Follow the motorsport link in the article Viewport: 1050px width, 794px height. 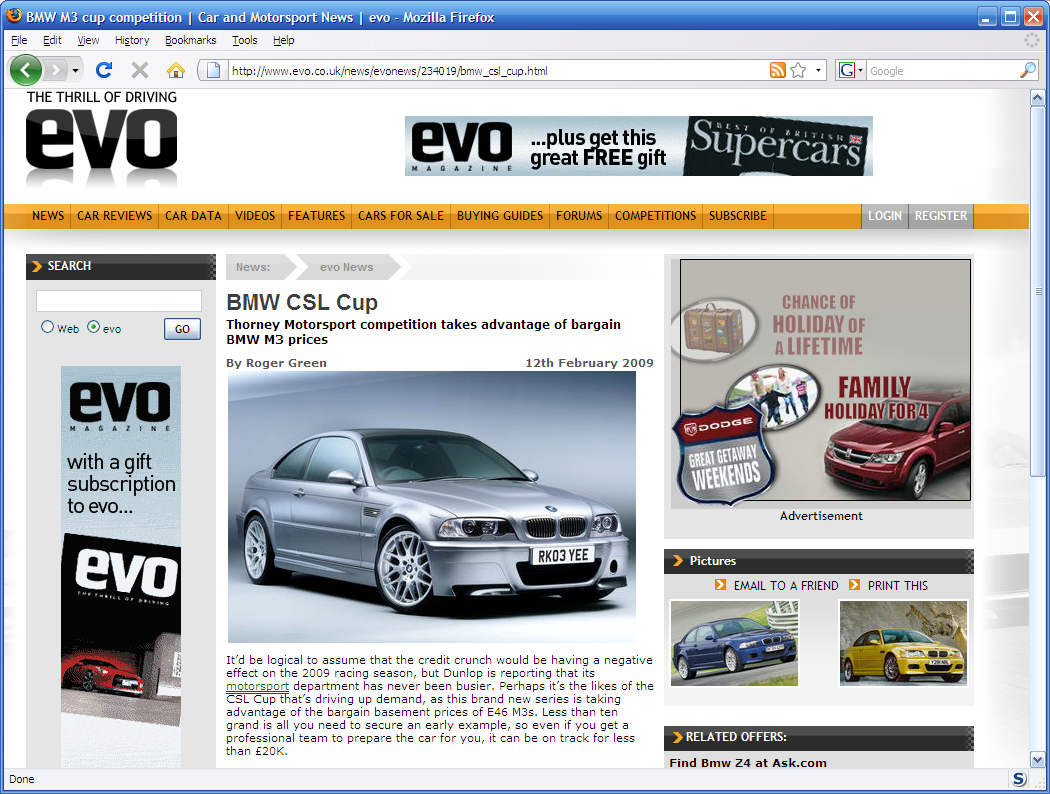pos(257,686)
